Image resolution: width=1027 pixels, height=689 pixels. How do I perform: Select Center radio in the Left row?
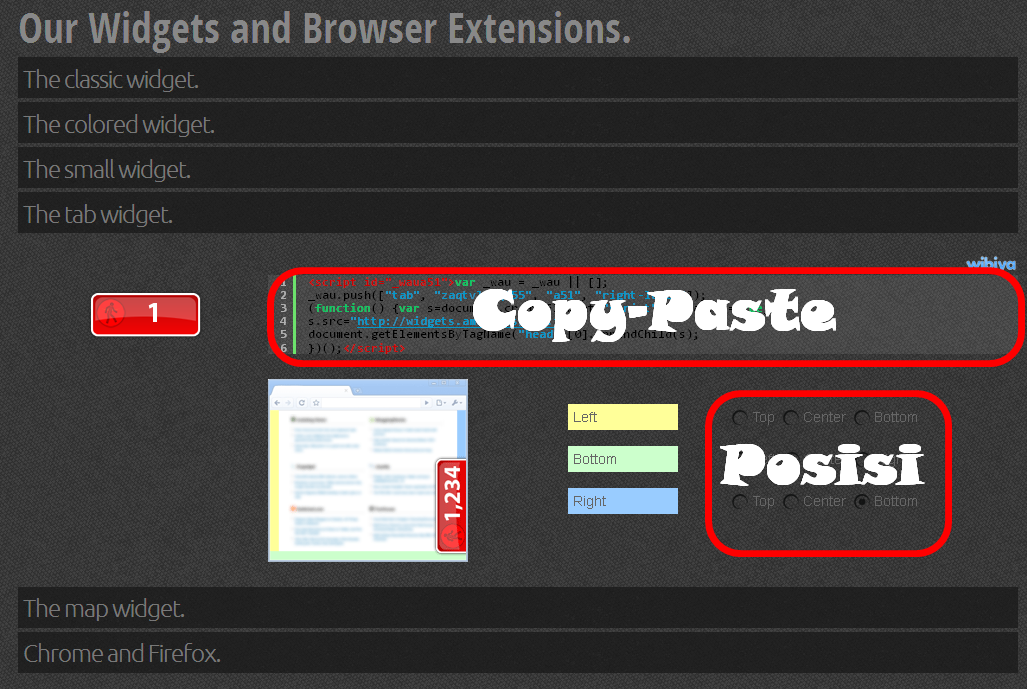[791, 417]
